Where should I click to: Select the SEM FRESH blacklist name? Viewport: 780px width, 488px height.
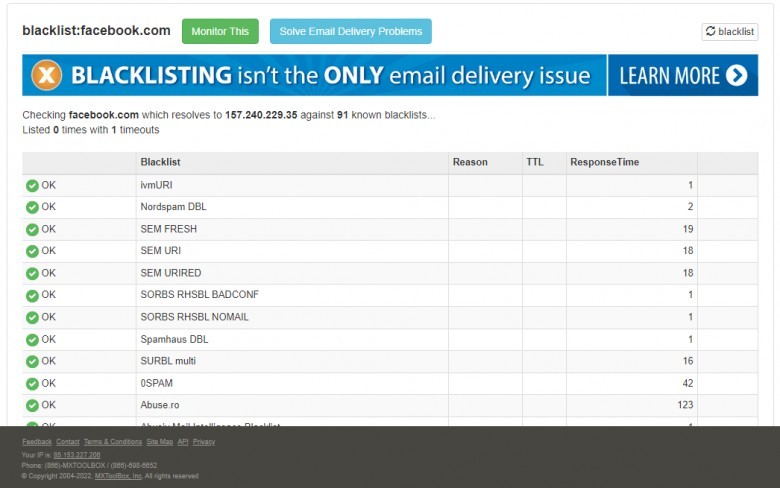[x=169, y=229]
